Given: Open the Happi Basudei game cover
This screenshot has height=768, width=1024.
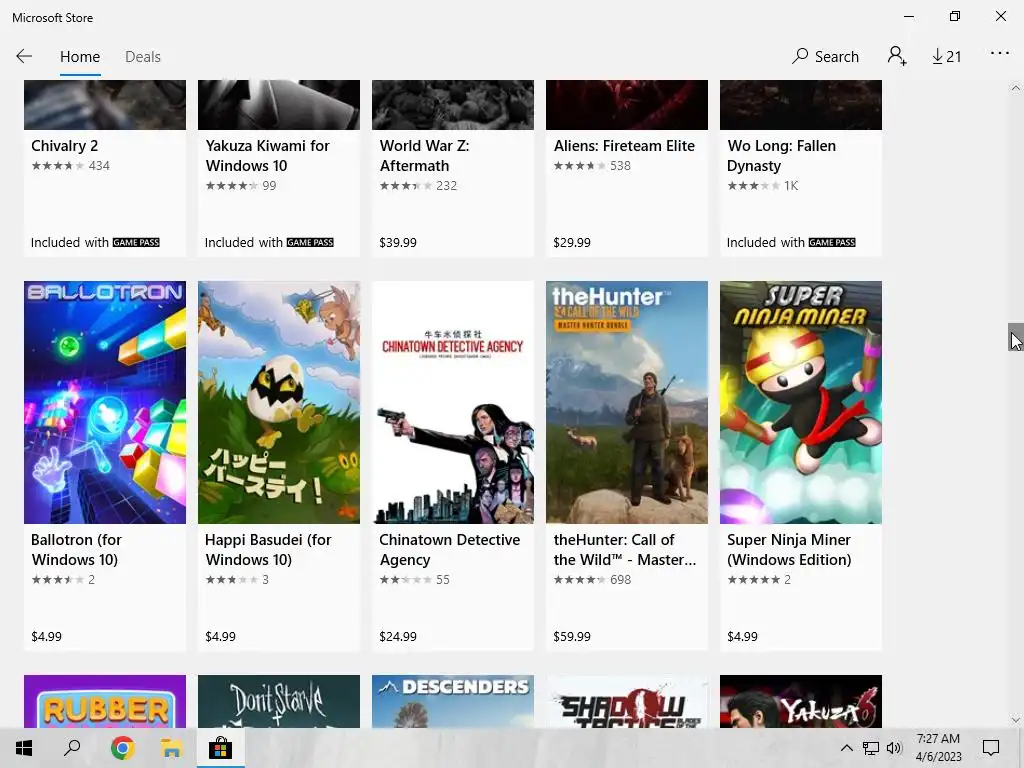Looking at the screenshot, I should [x=279, y=402].
